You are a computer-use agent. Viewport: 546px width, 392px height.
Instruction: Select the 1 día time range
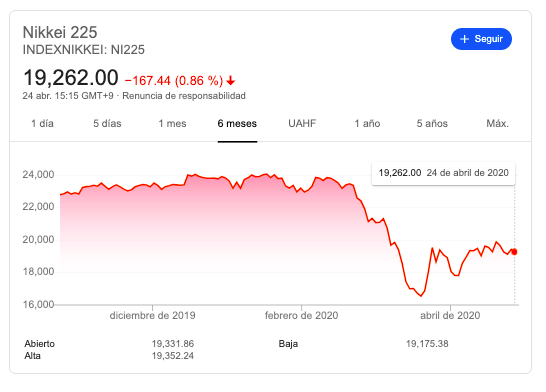coord(42,124)
